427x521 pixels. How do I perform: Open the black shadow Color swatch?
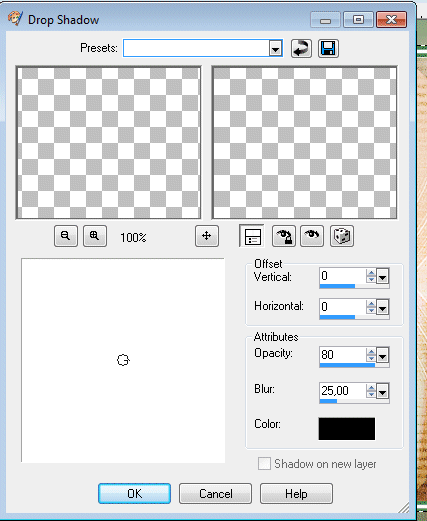click(x=347, y=429)
